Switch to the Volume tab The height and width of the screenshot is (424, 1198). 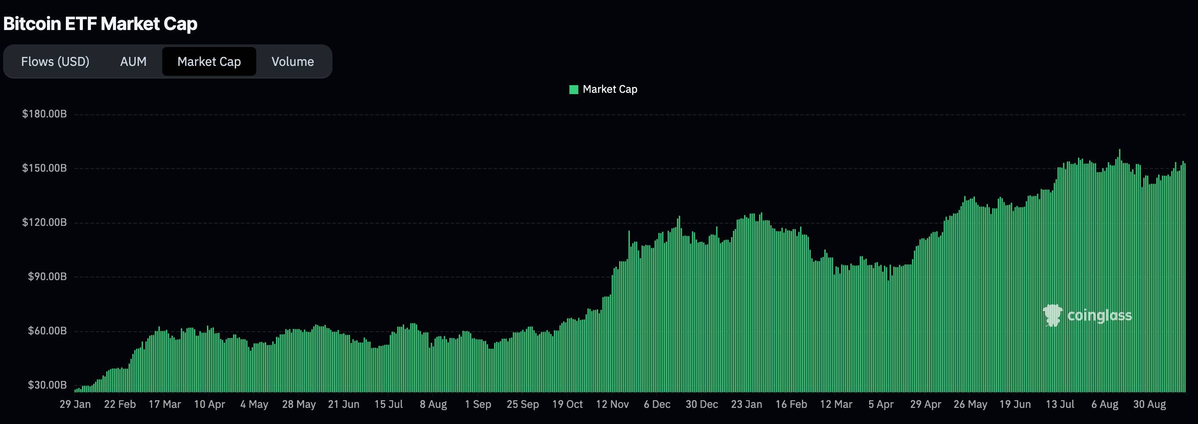(293, 62)
